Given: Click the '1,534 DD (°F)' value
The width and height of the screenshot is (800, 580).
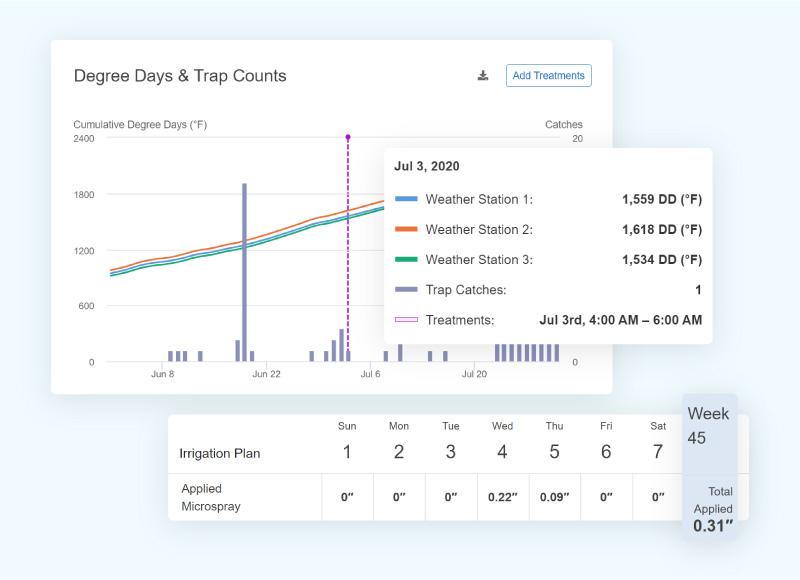Looking at the screenshot, I should [662, 260].
